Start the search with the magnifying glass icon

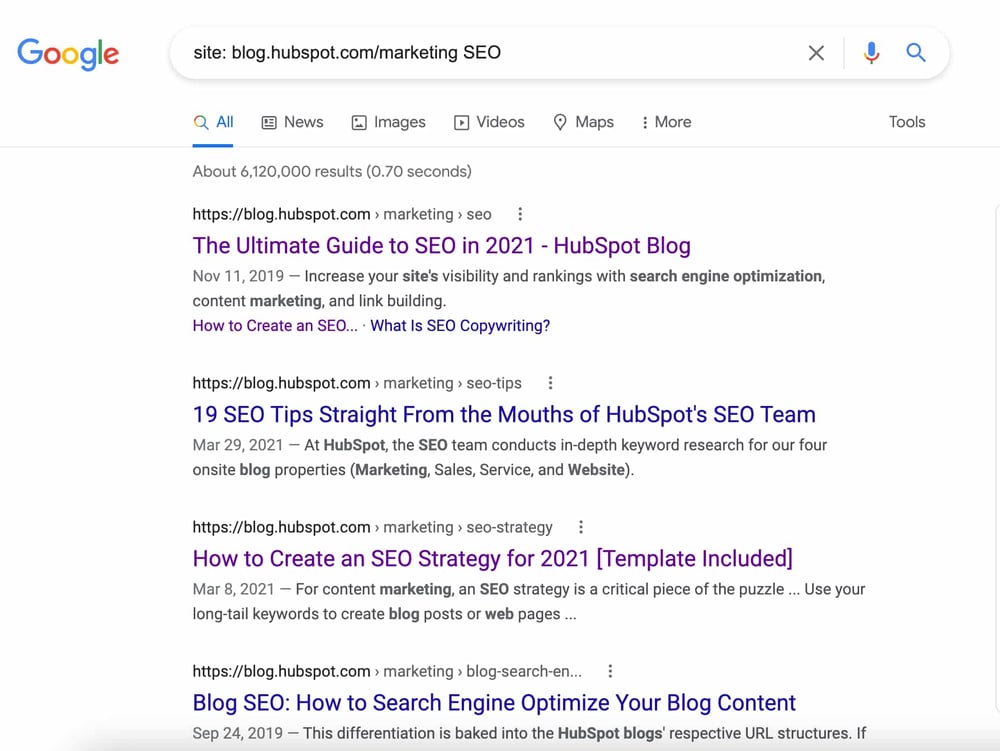[x=916, y=53]
